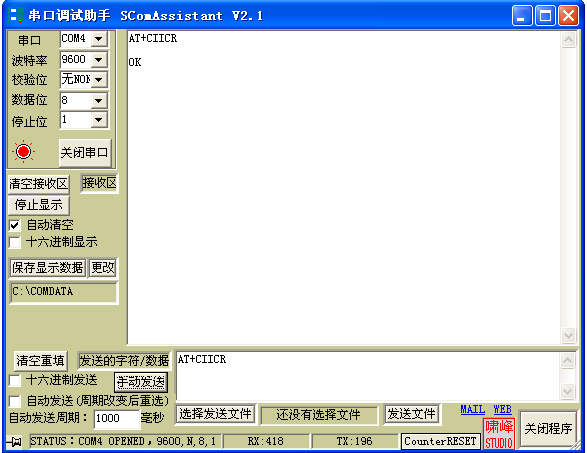
Task: Enable 自动发送 auto send checkbox
Action: [15, 401]
